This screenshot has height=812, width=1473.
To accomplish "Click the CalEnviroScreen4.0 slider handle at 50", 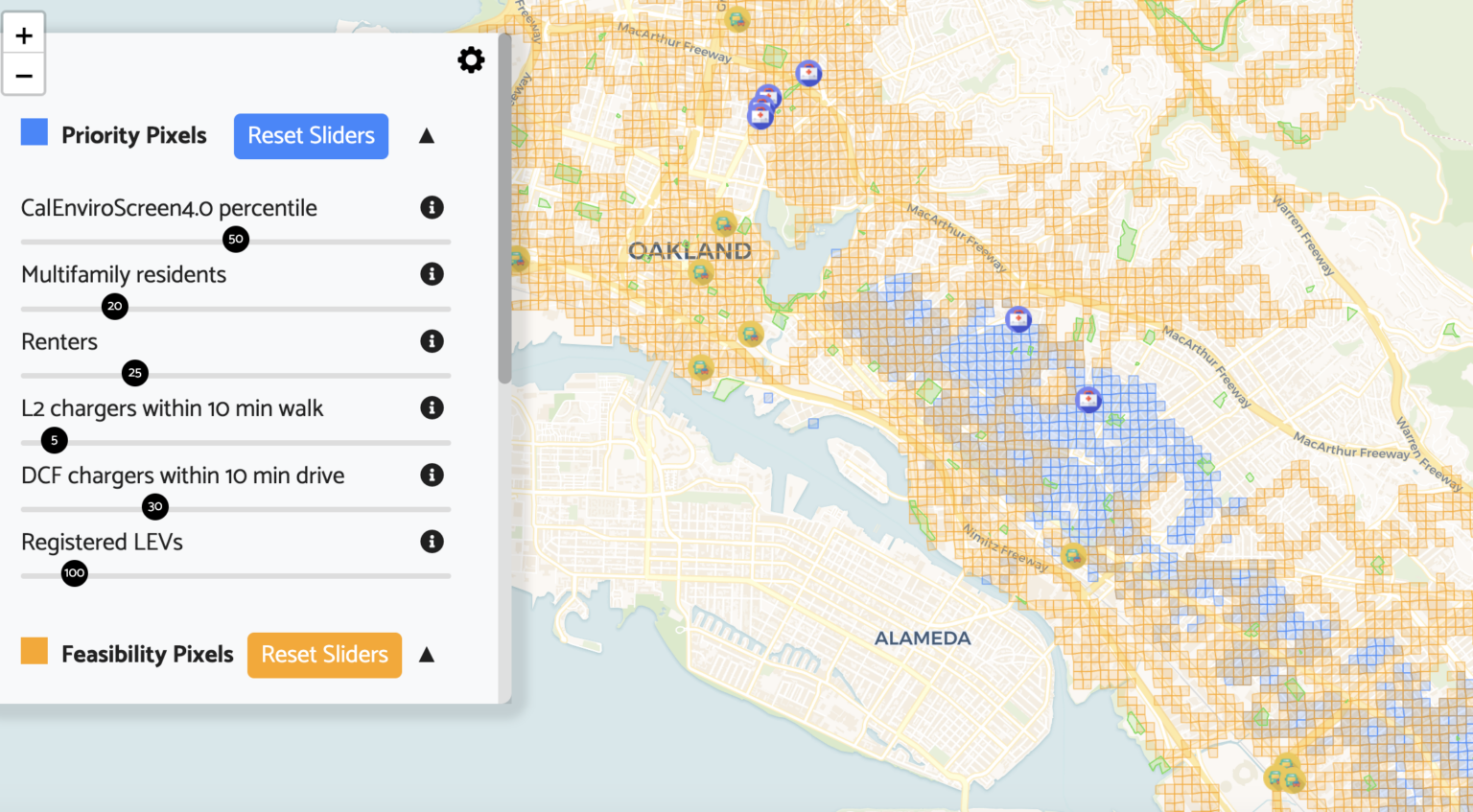I will point(236,240).
